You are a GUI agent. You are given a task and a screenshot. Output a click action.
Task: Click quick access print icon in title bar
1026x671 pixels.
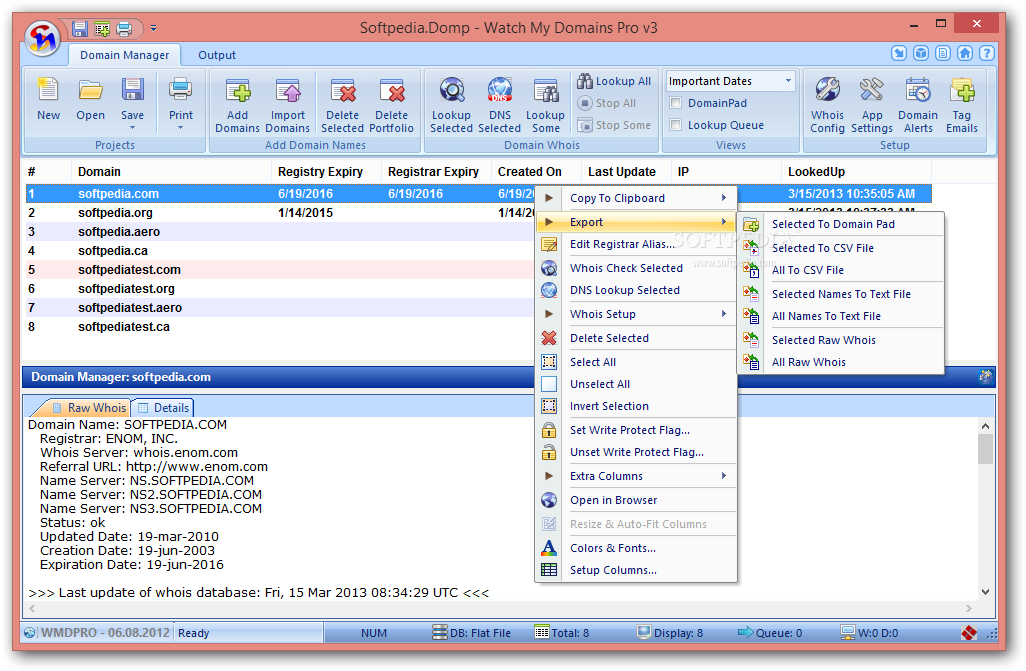(x=124, y=29)
